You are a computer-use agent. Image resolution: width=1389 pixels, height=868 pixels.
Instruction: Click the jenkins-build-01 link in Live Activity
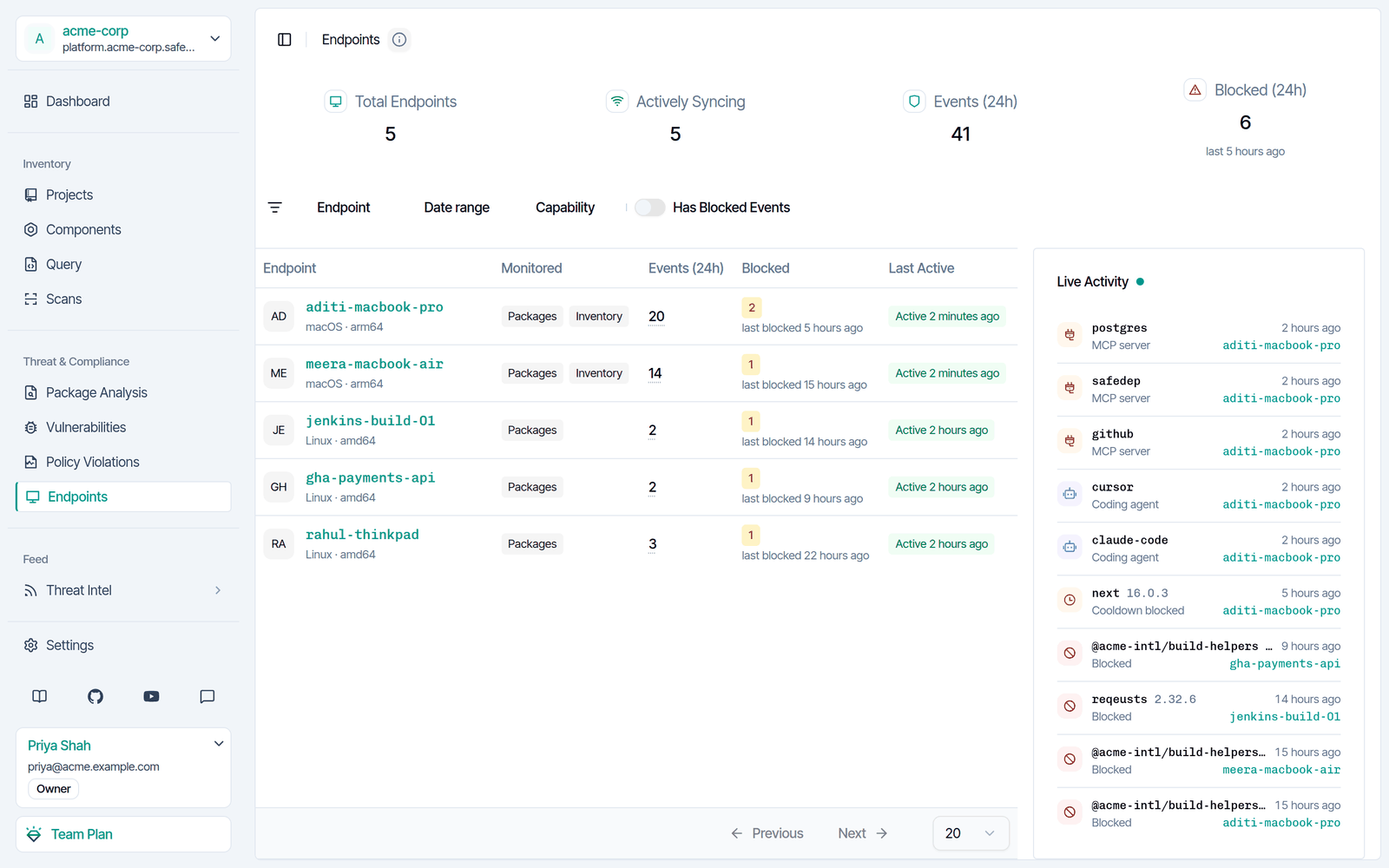pos(1285,717)
